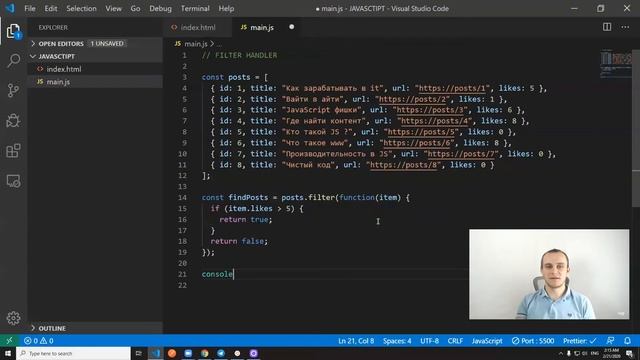Open the Extensions view icon
Screen dimensions: 640x360
pyautogui.click(x=13, y=151)
